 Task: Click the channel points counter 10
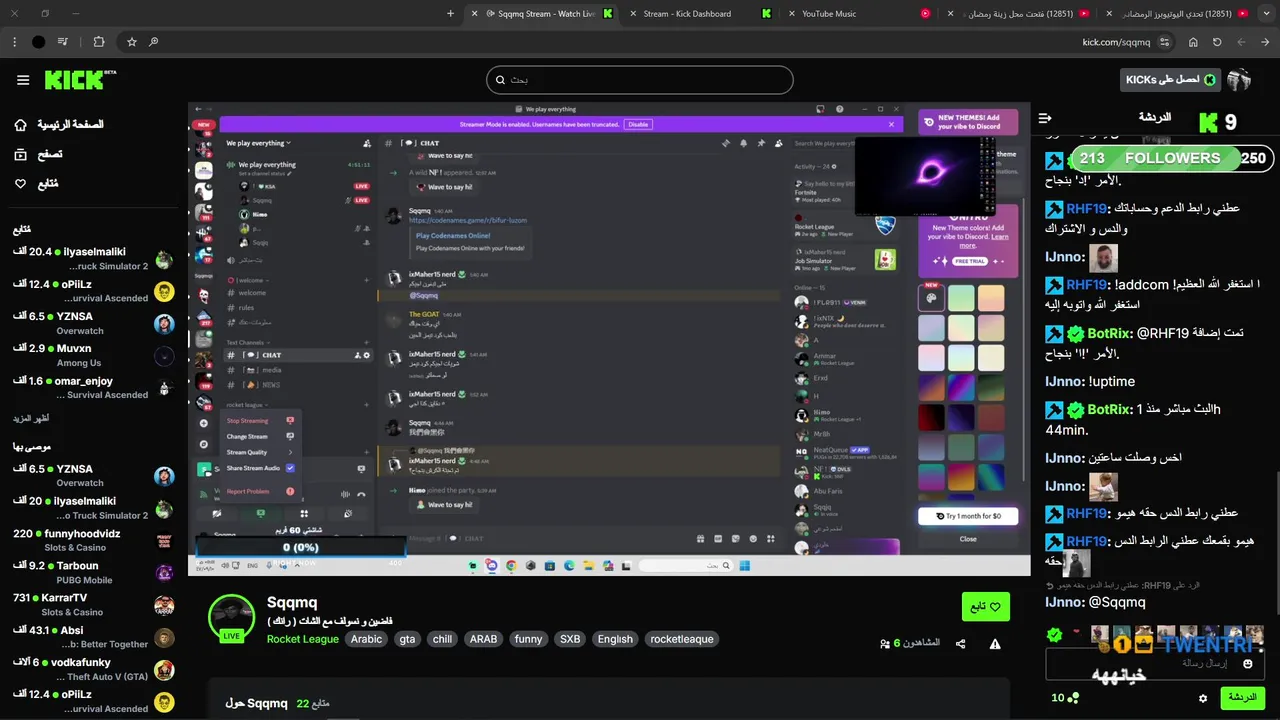click(x=1065, y=697)
